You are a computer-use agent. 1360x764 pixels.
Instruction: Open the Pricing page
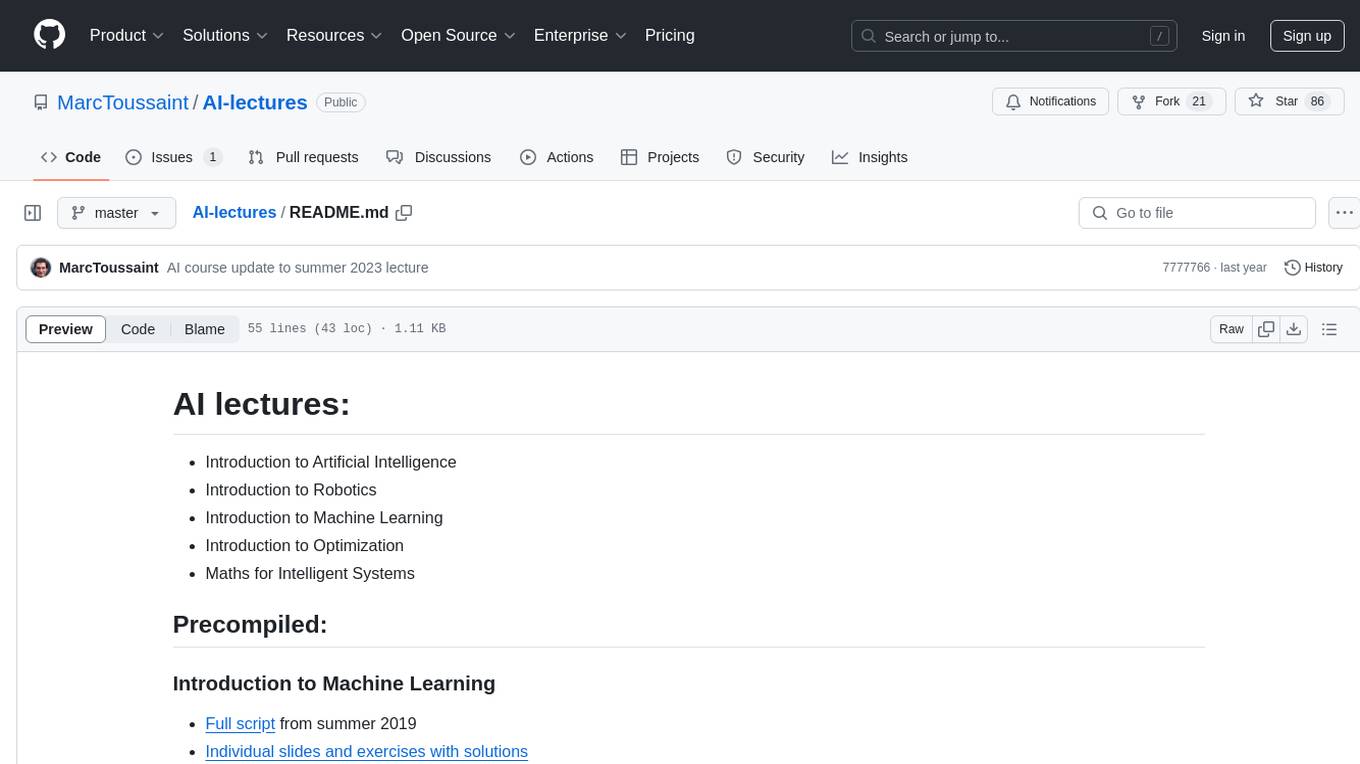coord(670,35)
